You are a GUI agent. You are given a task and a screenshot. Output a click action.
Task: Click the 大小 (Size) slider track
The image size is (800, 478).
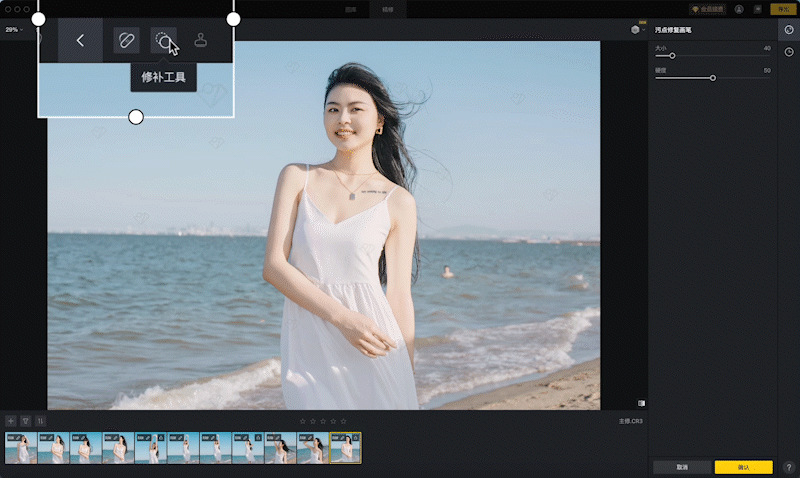click(x=712, y=56)
